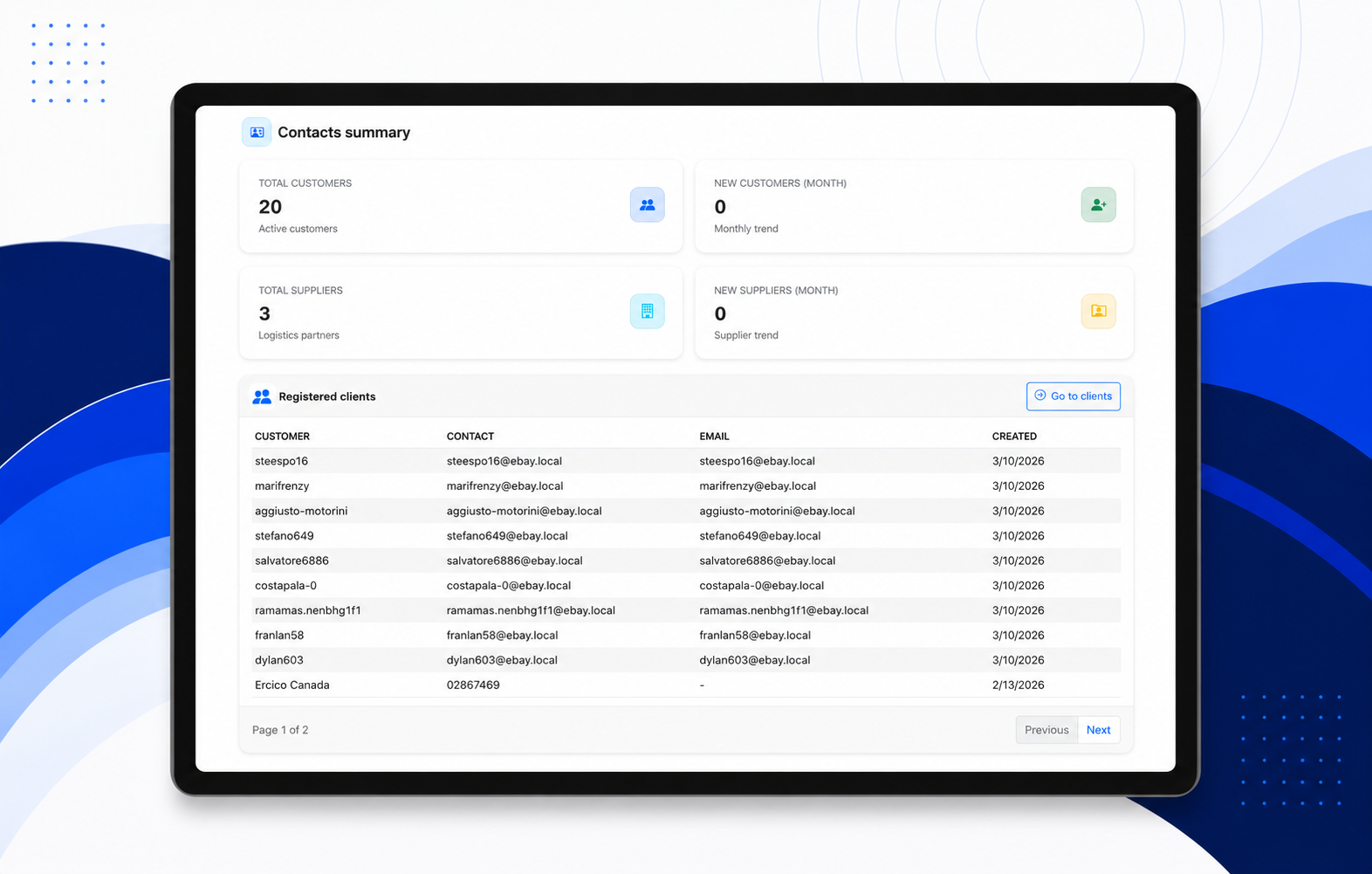Select customer marifrenzy in the table
Image resolution: width=1372 pixels, height=874 pixels.
pos(282,485)
